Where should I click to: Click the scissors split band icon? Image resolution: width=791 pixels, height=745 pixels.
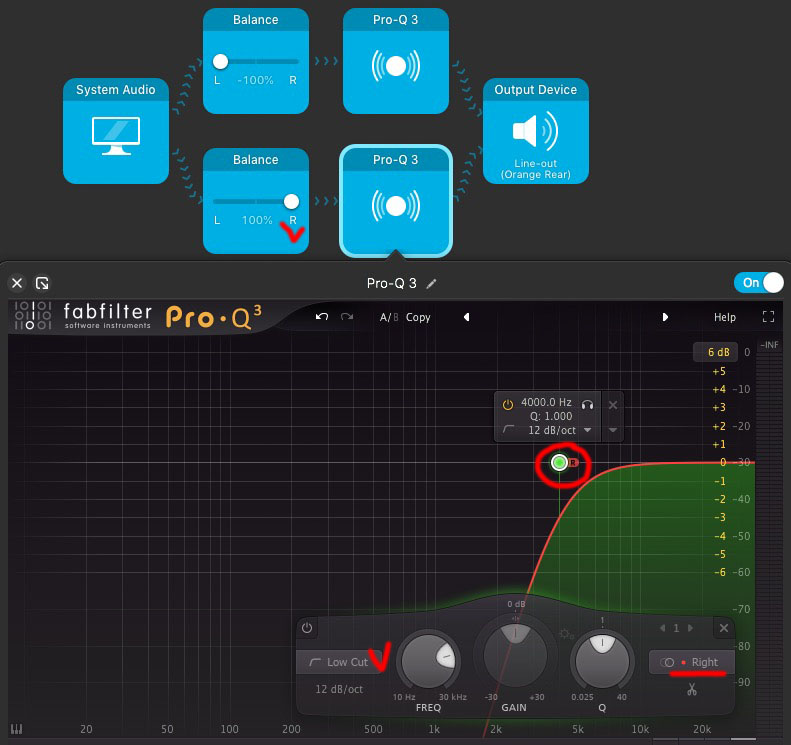tap(692, 689)
